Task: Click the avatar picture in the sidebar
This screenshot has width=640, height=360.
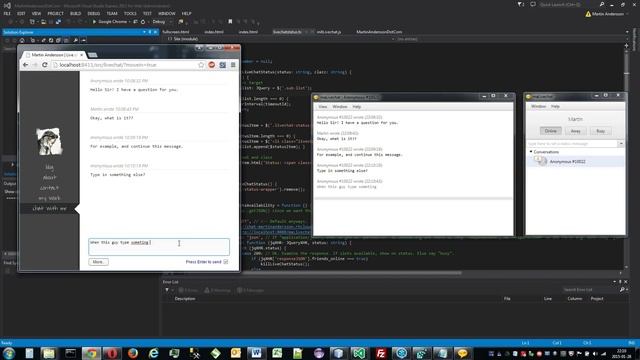Action: tap(49, 141)
